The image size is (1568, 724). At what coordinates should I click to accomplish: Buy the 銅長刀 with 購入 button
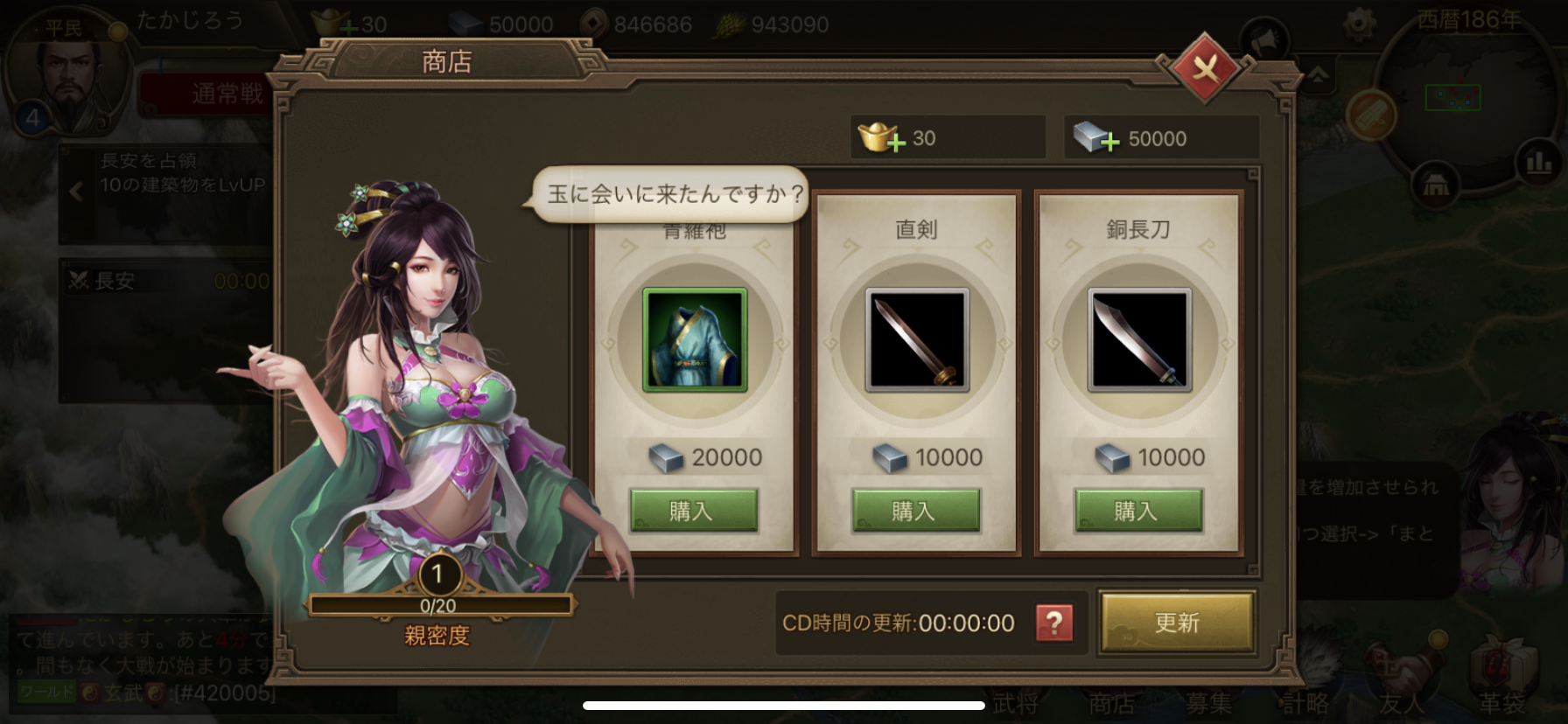pos(1138,511)
